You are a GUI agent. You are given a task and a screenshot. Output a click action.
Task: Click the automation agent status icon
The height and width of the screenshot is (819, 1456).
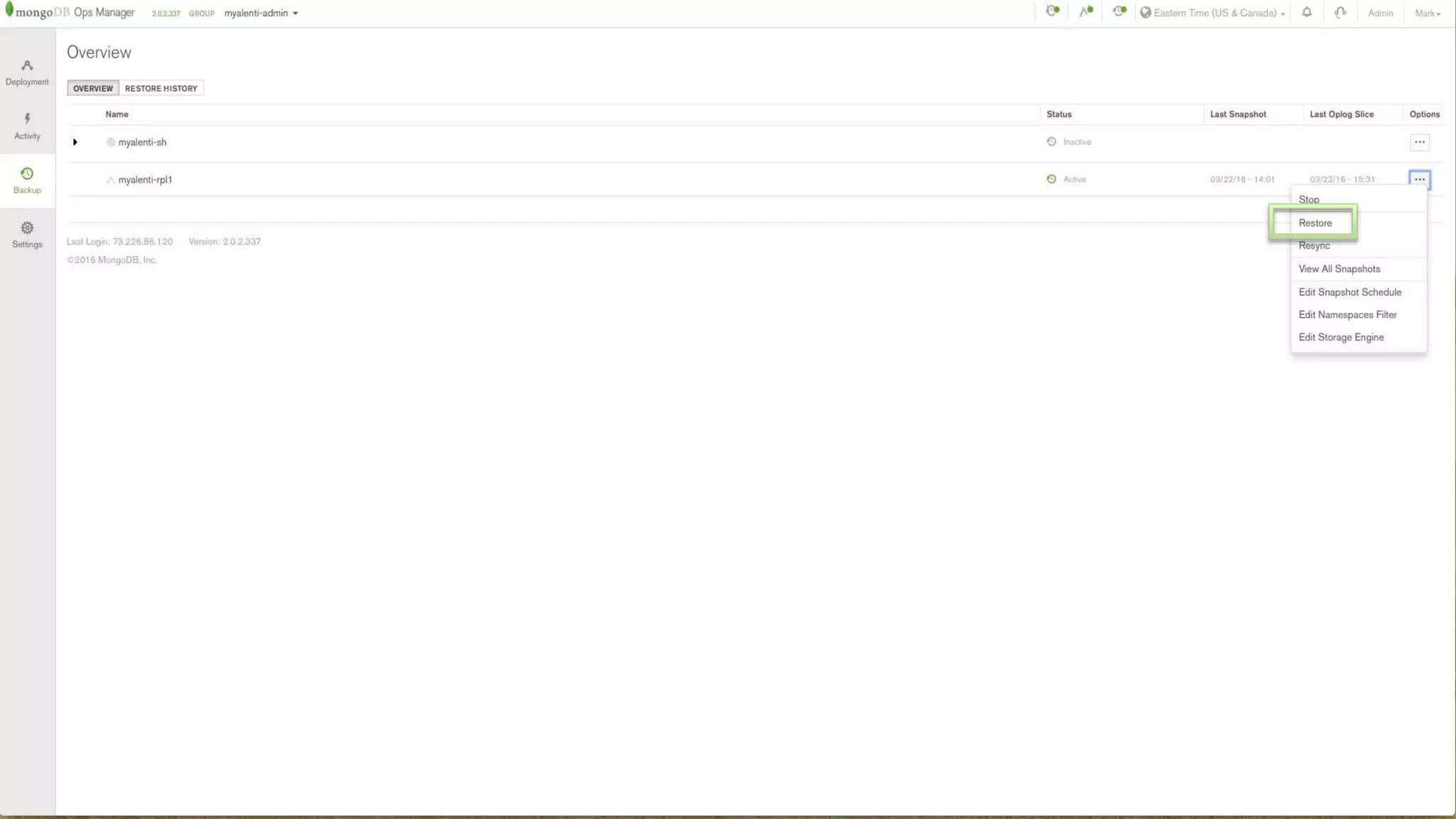1086,11
